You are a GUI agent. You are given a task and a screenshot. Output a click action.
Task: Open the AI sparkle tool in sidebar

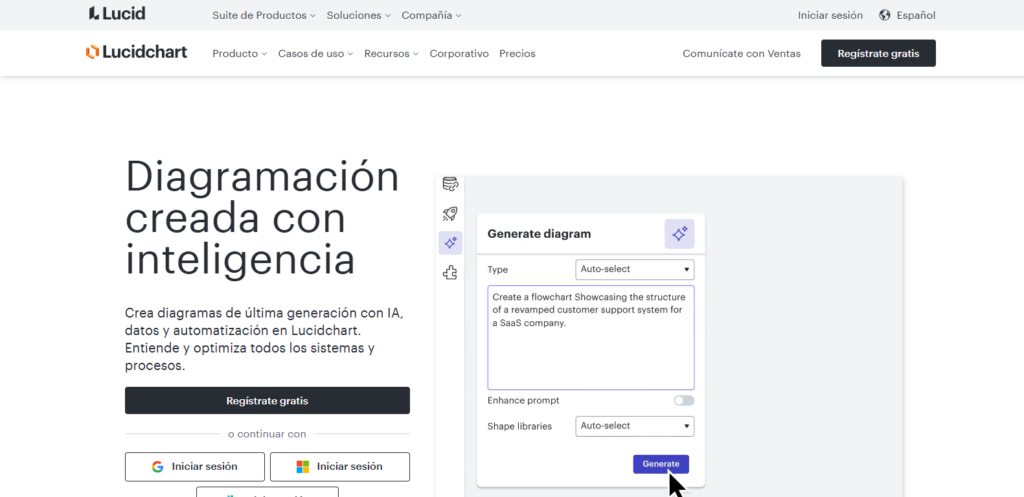(450, 242)
